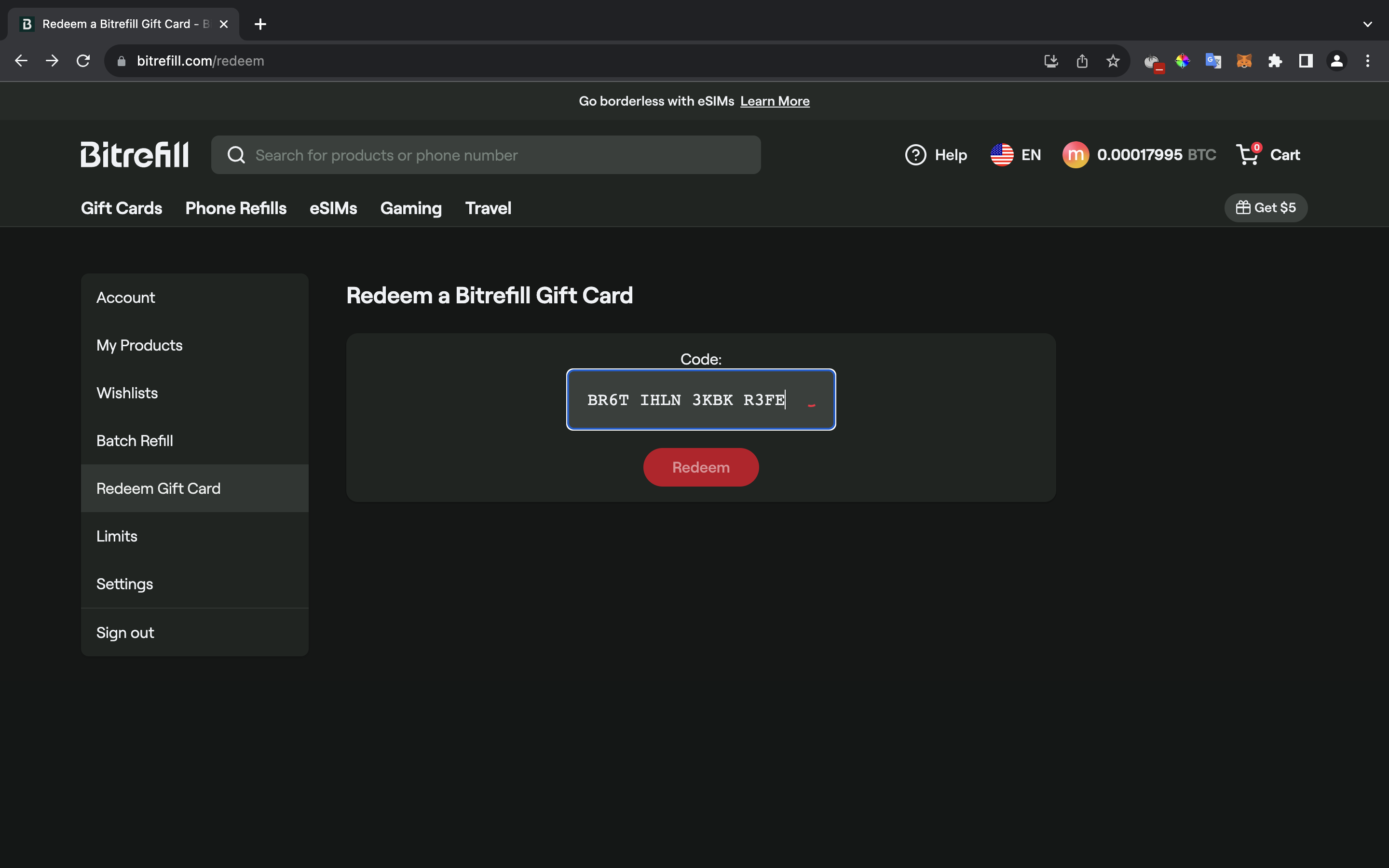
Task: Open the Gift Cards menu
Action: click(121, 208)
